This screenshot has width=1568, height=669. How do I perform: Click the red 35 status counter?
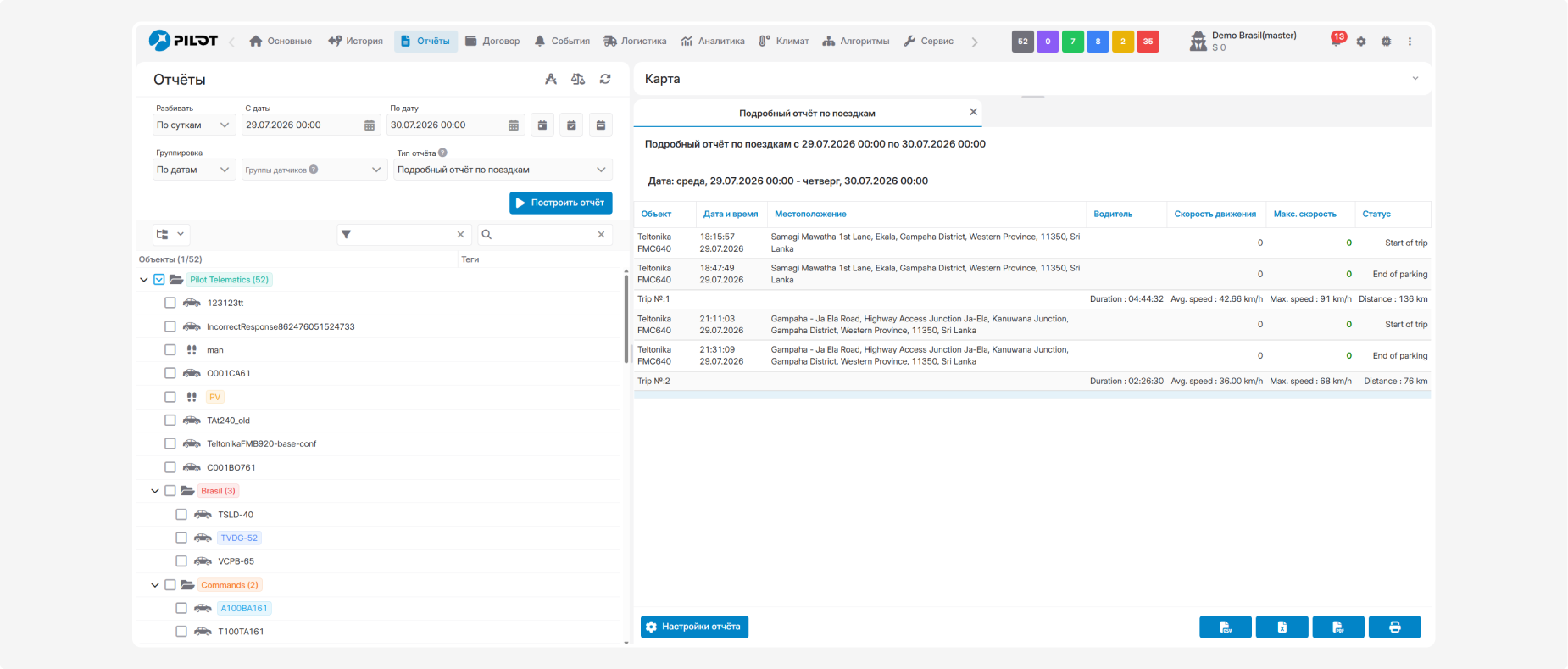click(x=1148, y=42)
